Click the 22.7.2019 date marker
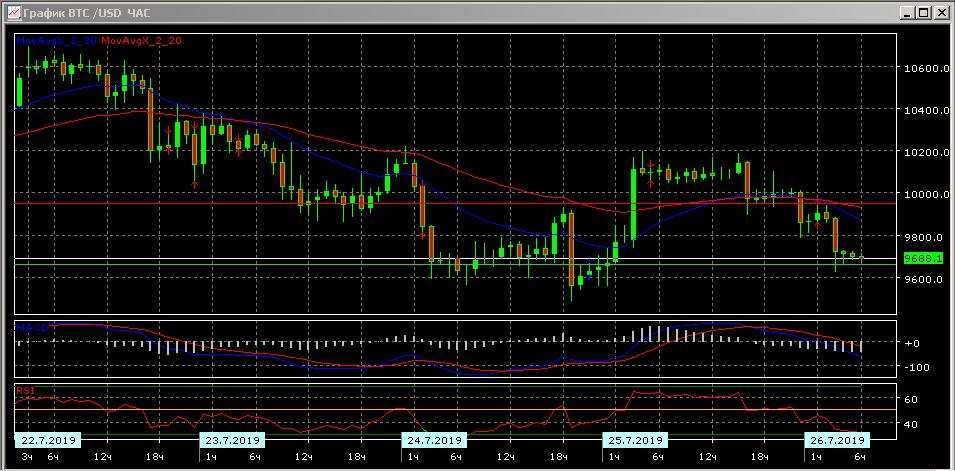The image size is (955, 471). [x=46, y=440]
